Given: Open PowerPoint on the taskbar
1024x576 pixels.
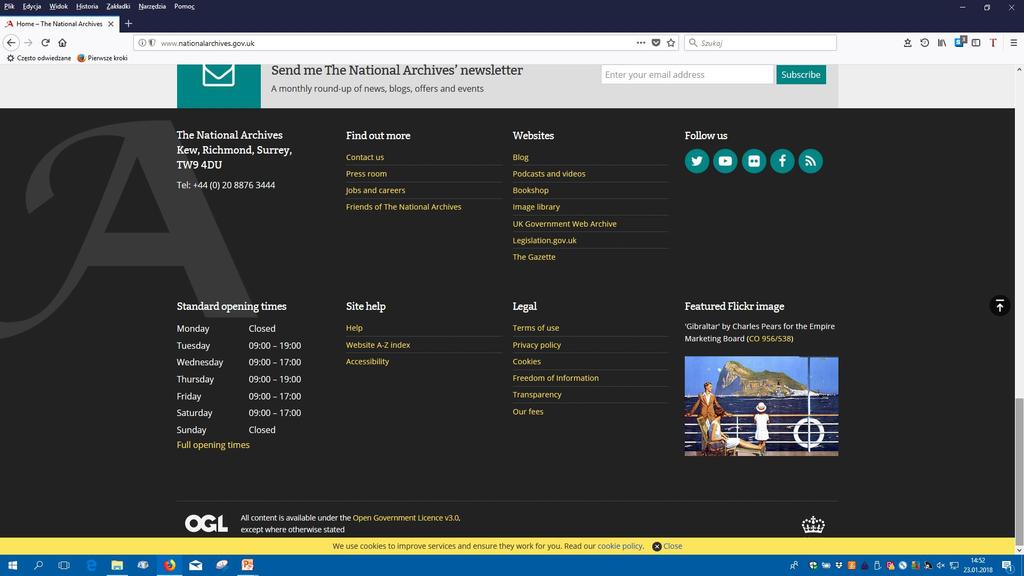Looking at the screenshot, I should [248, 565].
